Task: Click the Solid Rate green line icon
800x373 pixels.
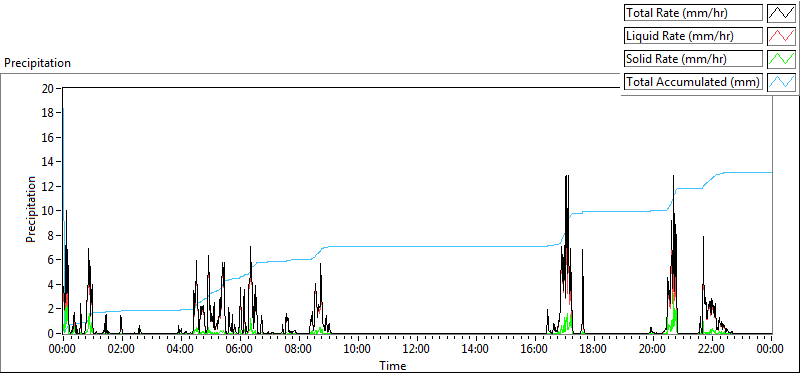Action: tap(782, 59)
